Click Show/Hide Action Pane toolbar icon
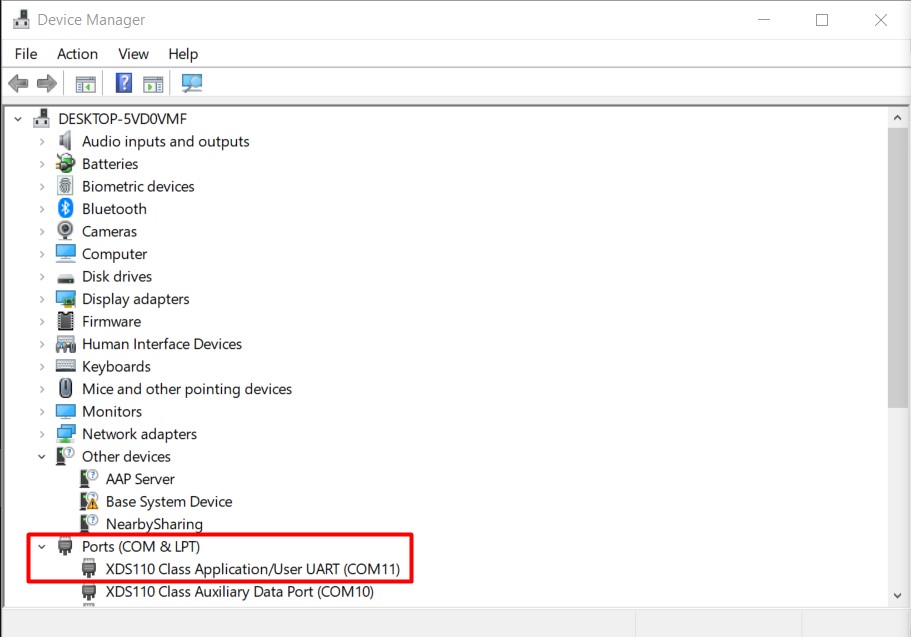 click(153, 84)
